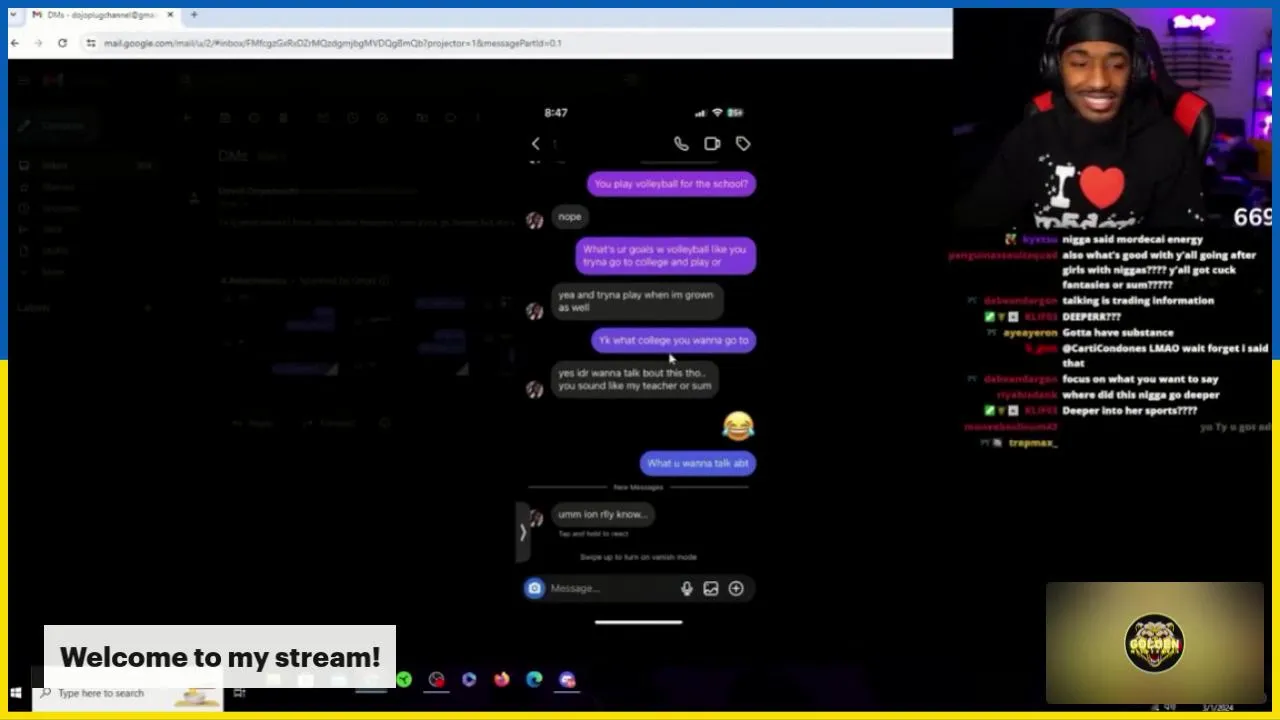The width and height of the screenshot is (1280, 720).
Task: Click the Message... text field
Action: click(610, 588)
